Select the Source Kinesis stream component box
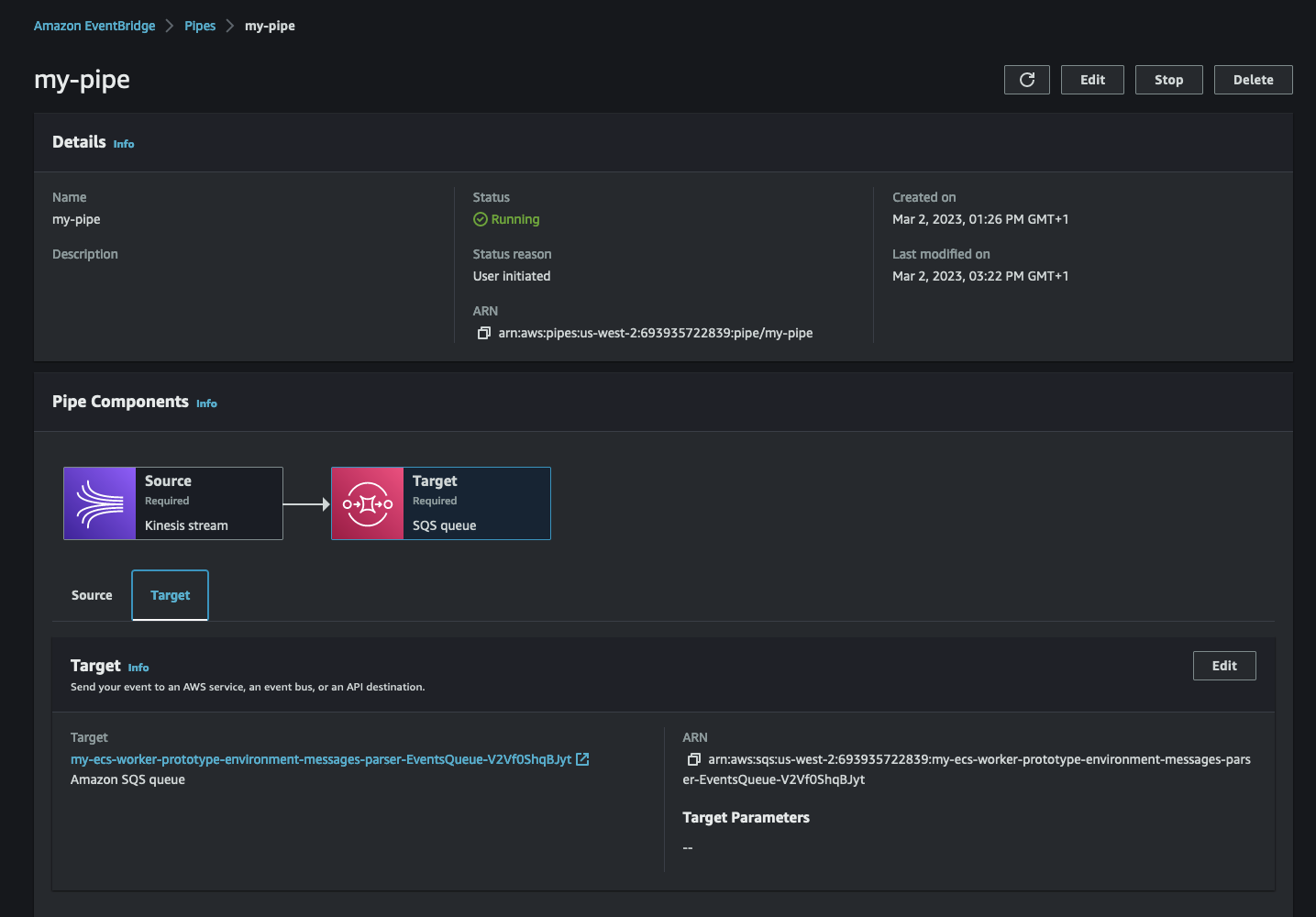This screenshot has height=917, width=1316. [173, 503]
